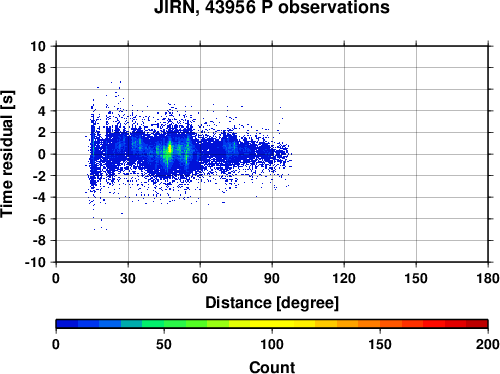Viewport: 500px width, 374px height.
Task: Click the yellow density hotspot in the scatter
Action: 169,148
